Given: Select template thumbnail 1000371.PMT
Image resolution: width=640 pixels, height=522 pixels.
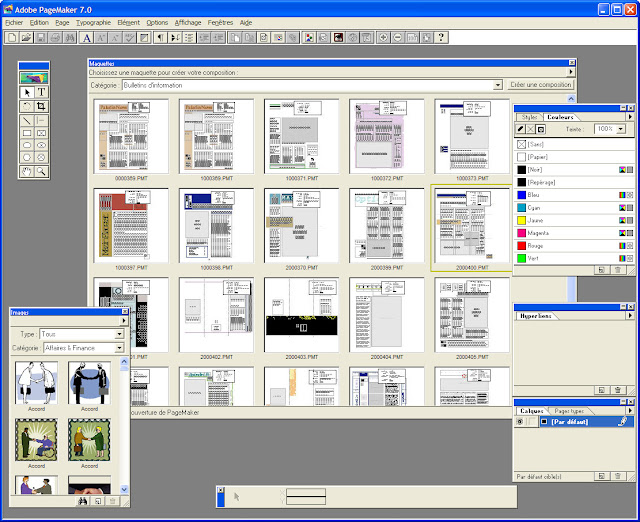Looking at the screenshot, I should pyautogui.click(x=302, y=137).
